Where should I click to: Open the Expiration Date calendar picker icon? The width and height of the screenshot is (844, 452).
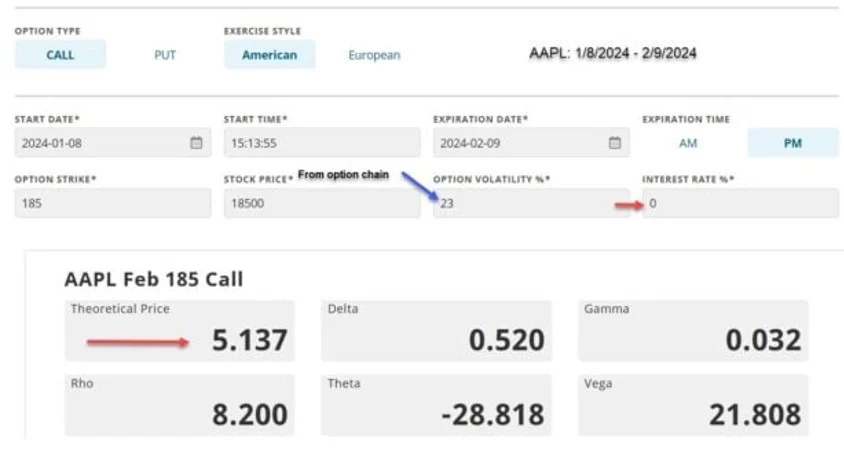click(x=614, y=143)
